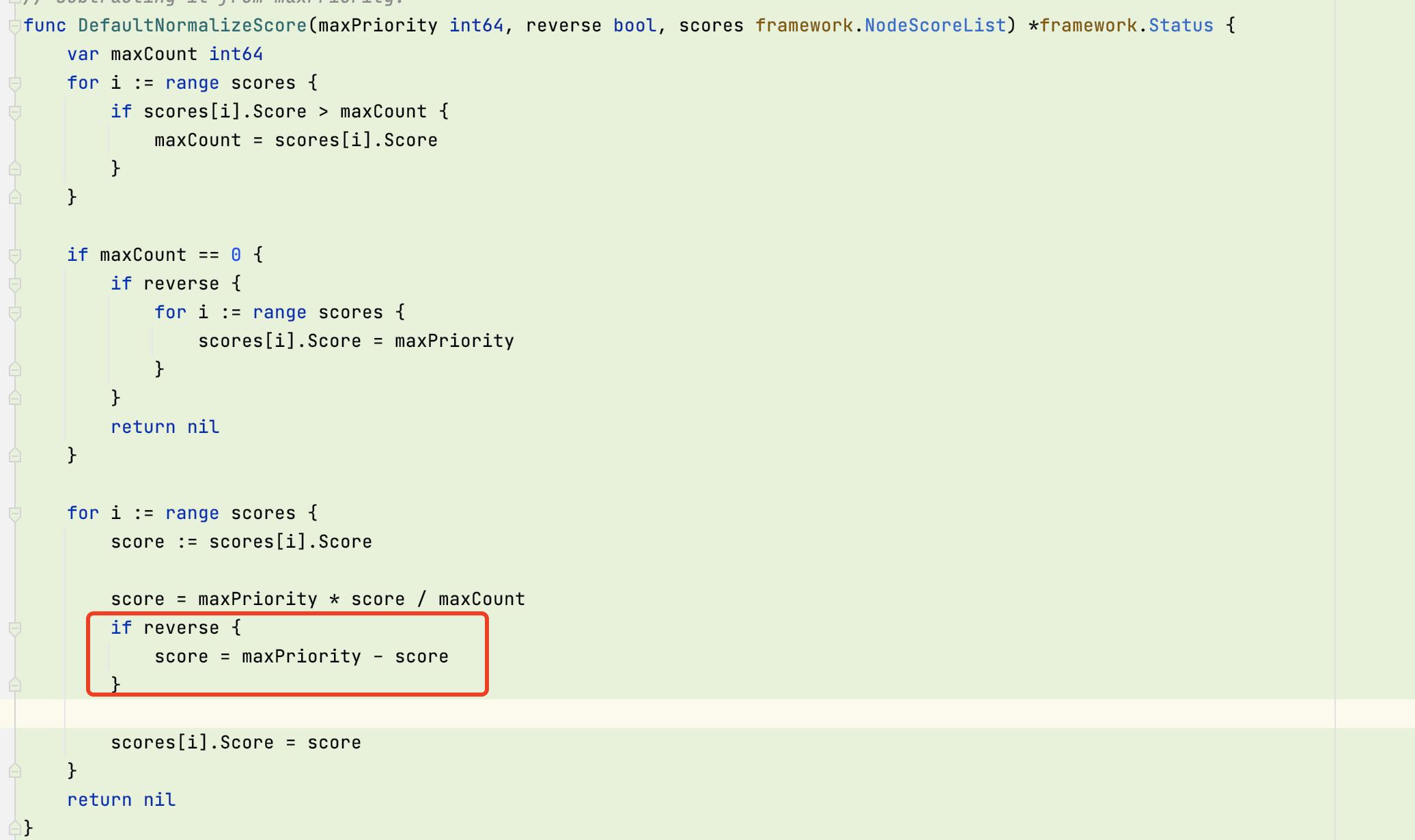Click fold-end marker at function's closing brace
The image size is (1415, 840).
(x=14, y=828)
